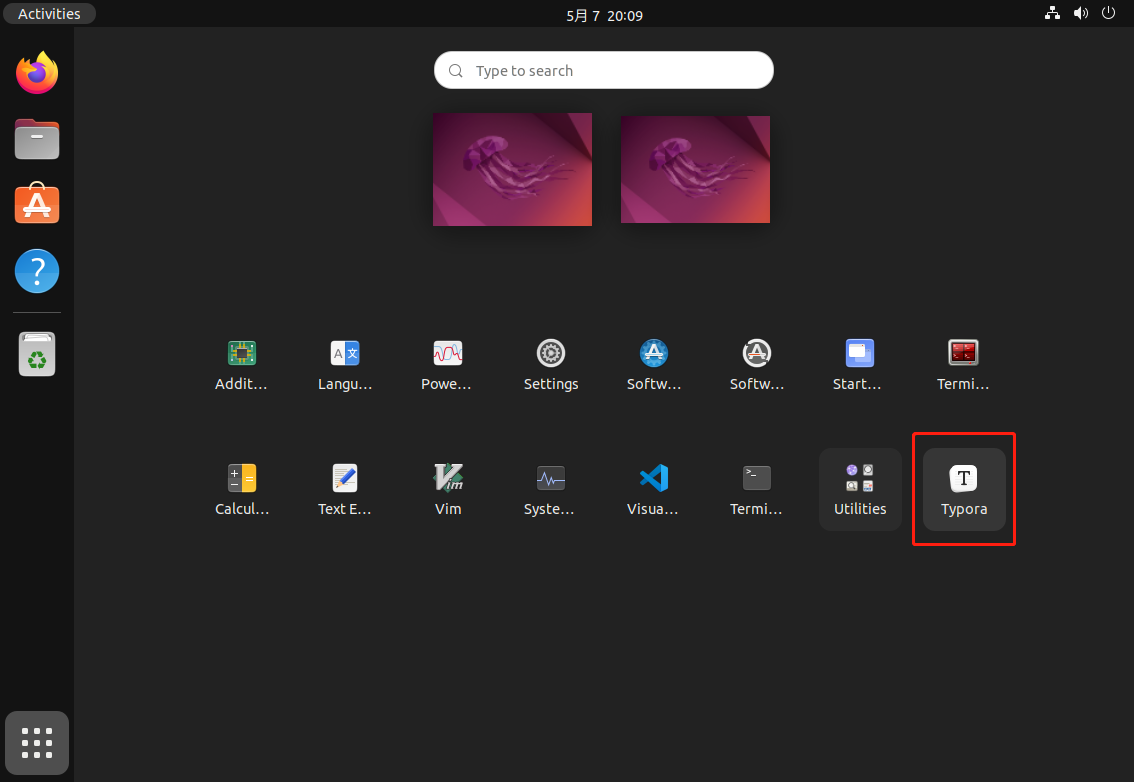The width and height of the screenshot is (1134, 782).
Task: Focus the Type to search field
Action: tap(604, 70)
